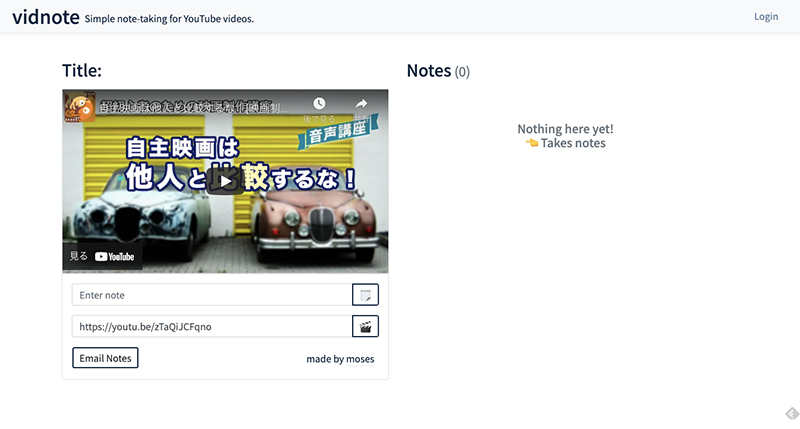The width and height of the screenshot is (800, 429).
Task: Click the share arrow icon on video
Action: point(361,104)
